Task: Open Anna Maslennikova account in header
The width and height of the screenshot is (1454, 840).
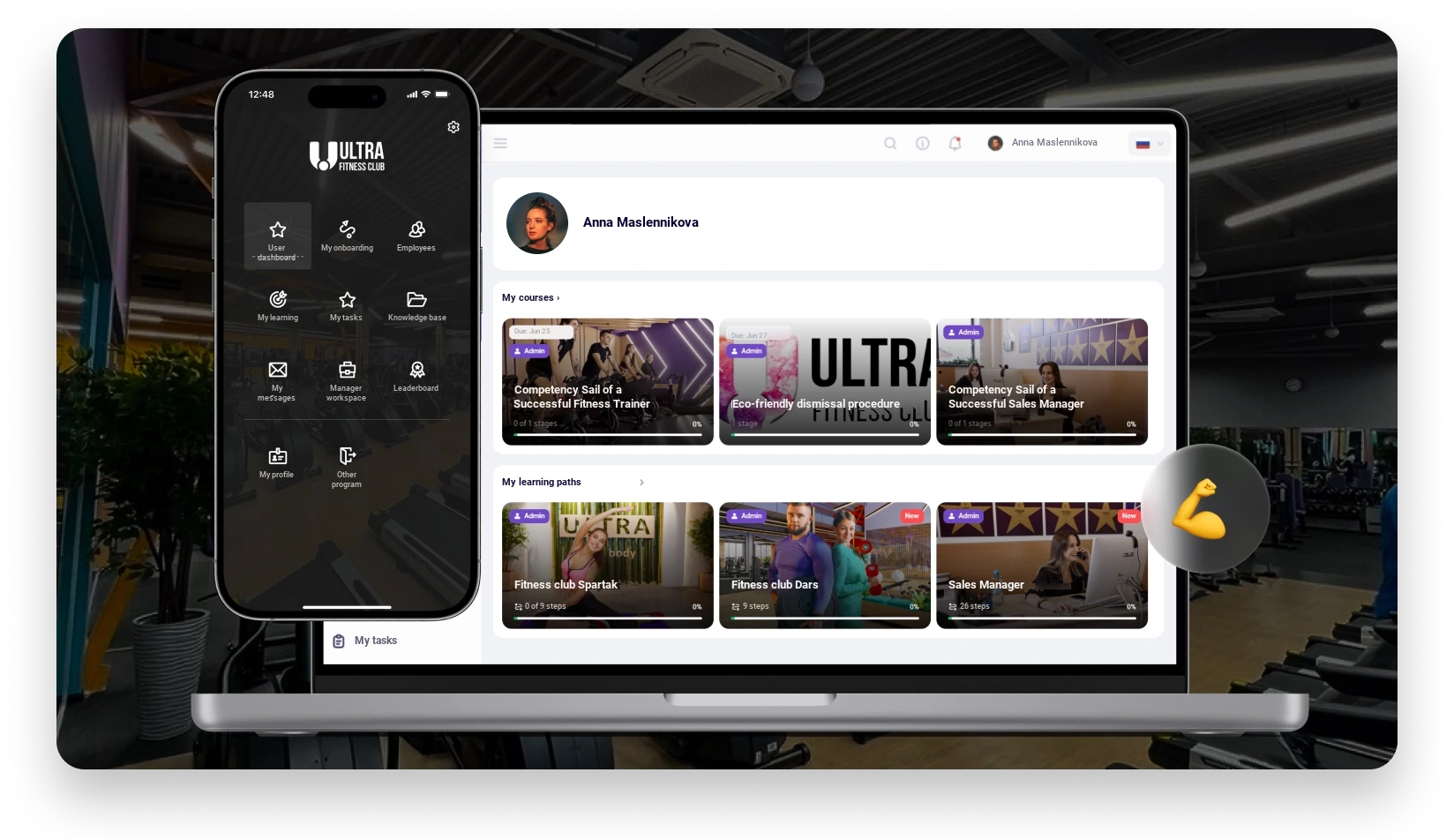Action: pos(1043,143)
